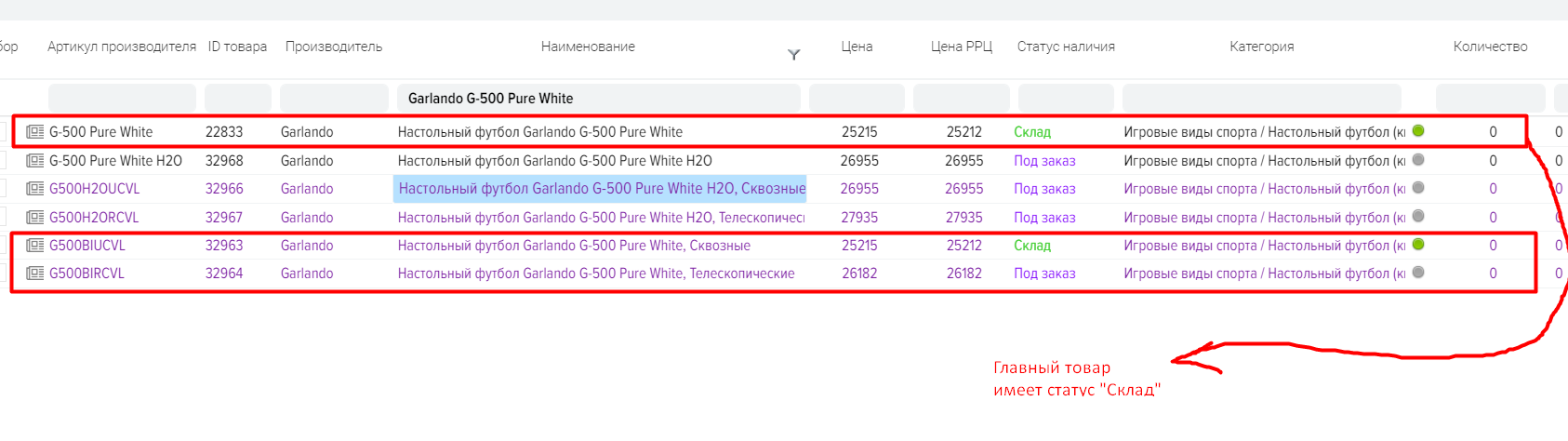
Task: Open product card icon beside G500H2OUCVL
Action: point(35,189)
